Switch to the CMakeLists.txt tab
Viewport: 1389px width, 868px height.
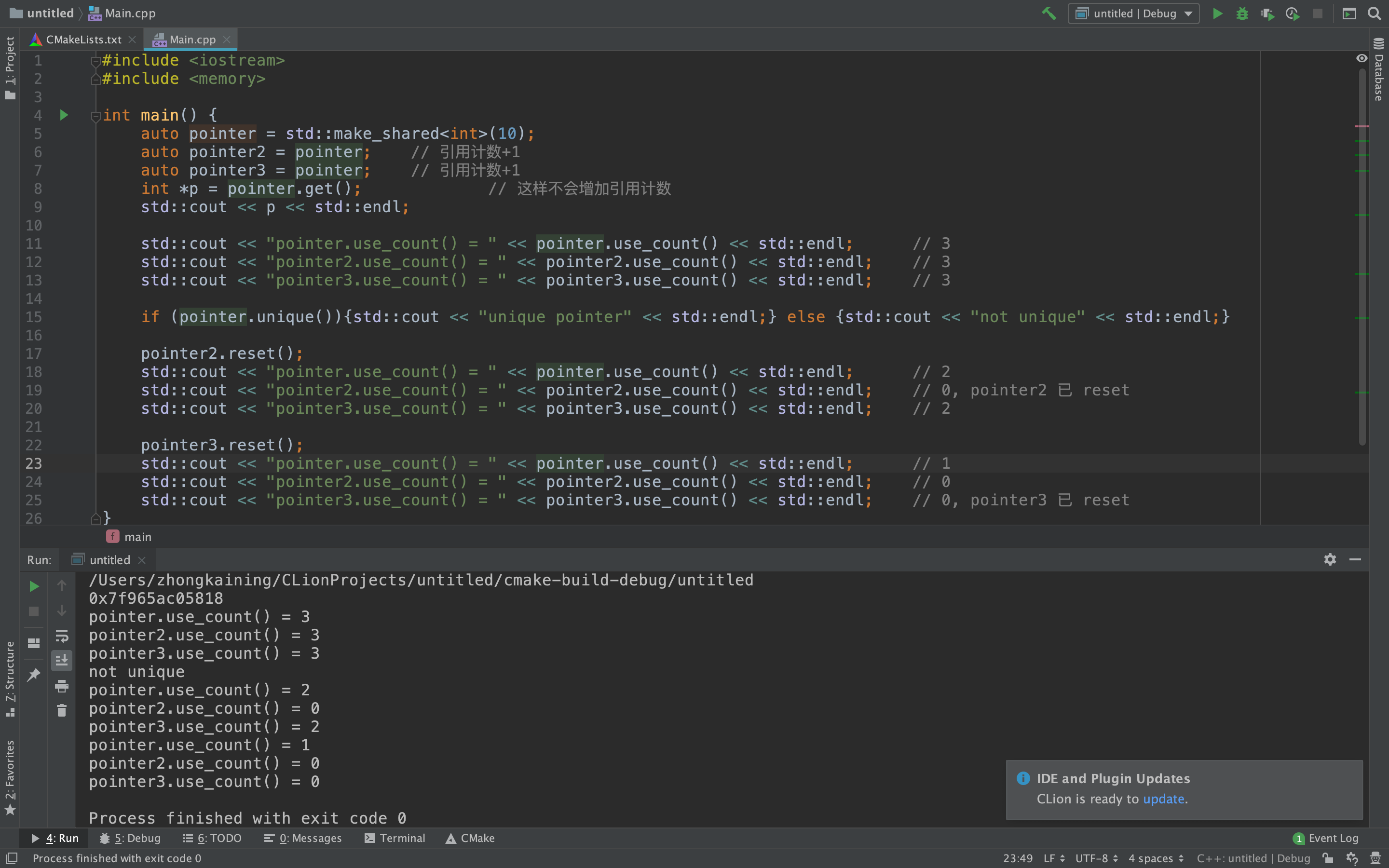pos(83,39)
